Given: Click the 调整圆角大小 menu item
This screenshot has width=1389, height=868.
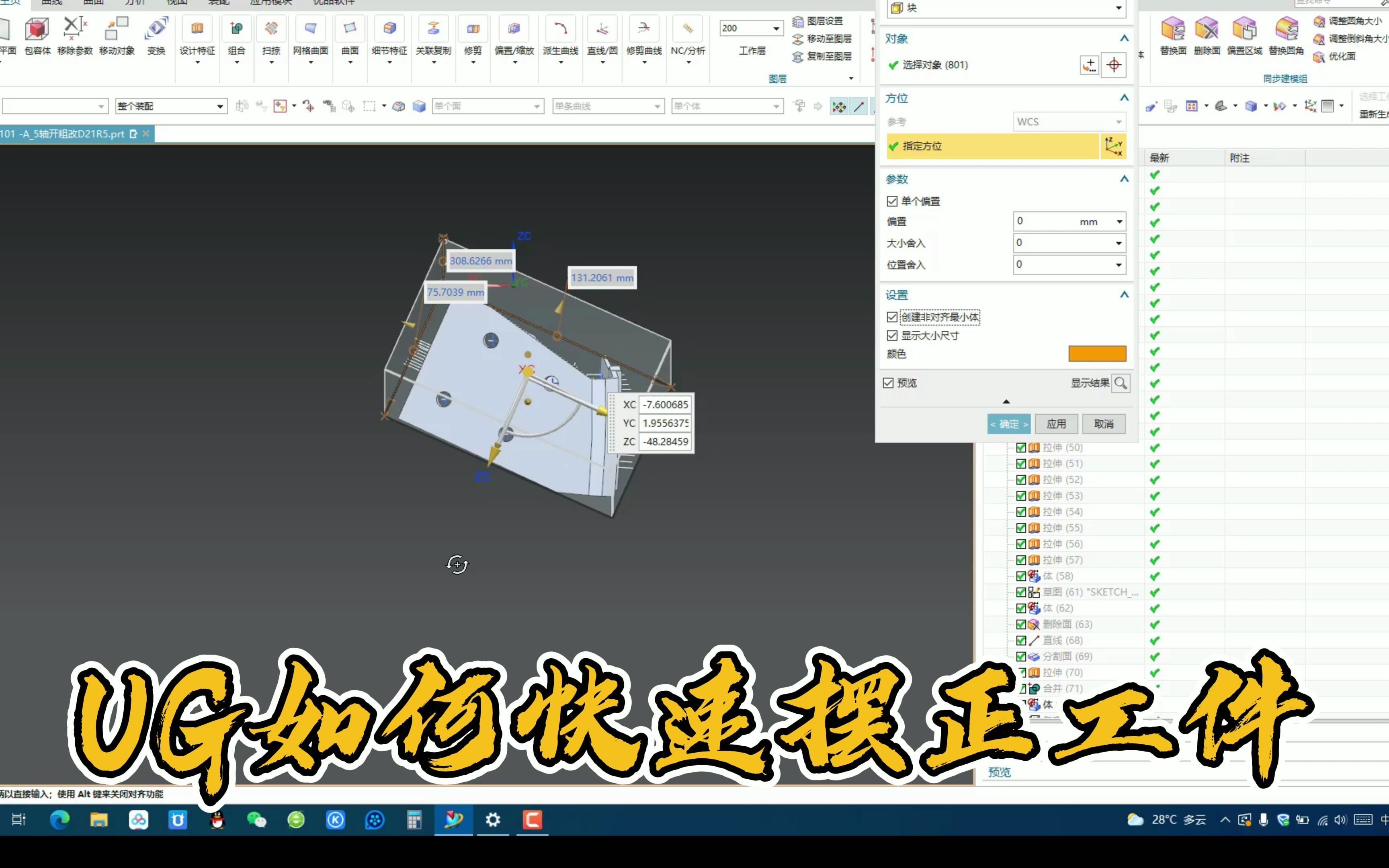Looking at the screenshot, I should tap(1348, 21).
